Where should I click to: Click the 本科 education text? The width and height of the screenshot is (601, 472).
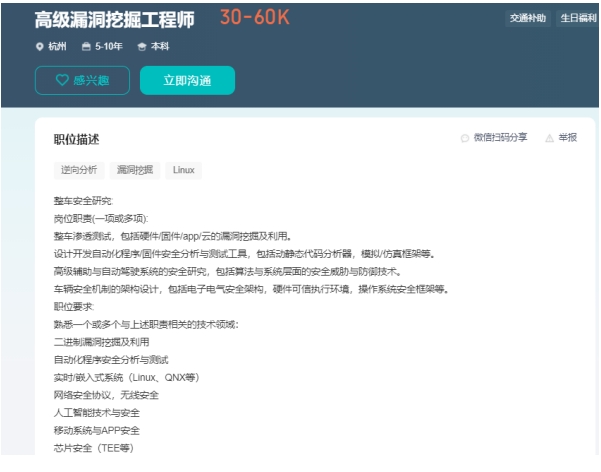pos(160,46)
